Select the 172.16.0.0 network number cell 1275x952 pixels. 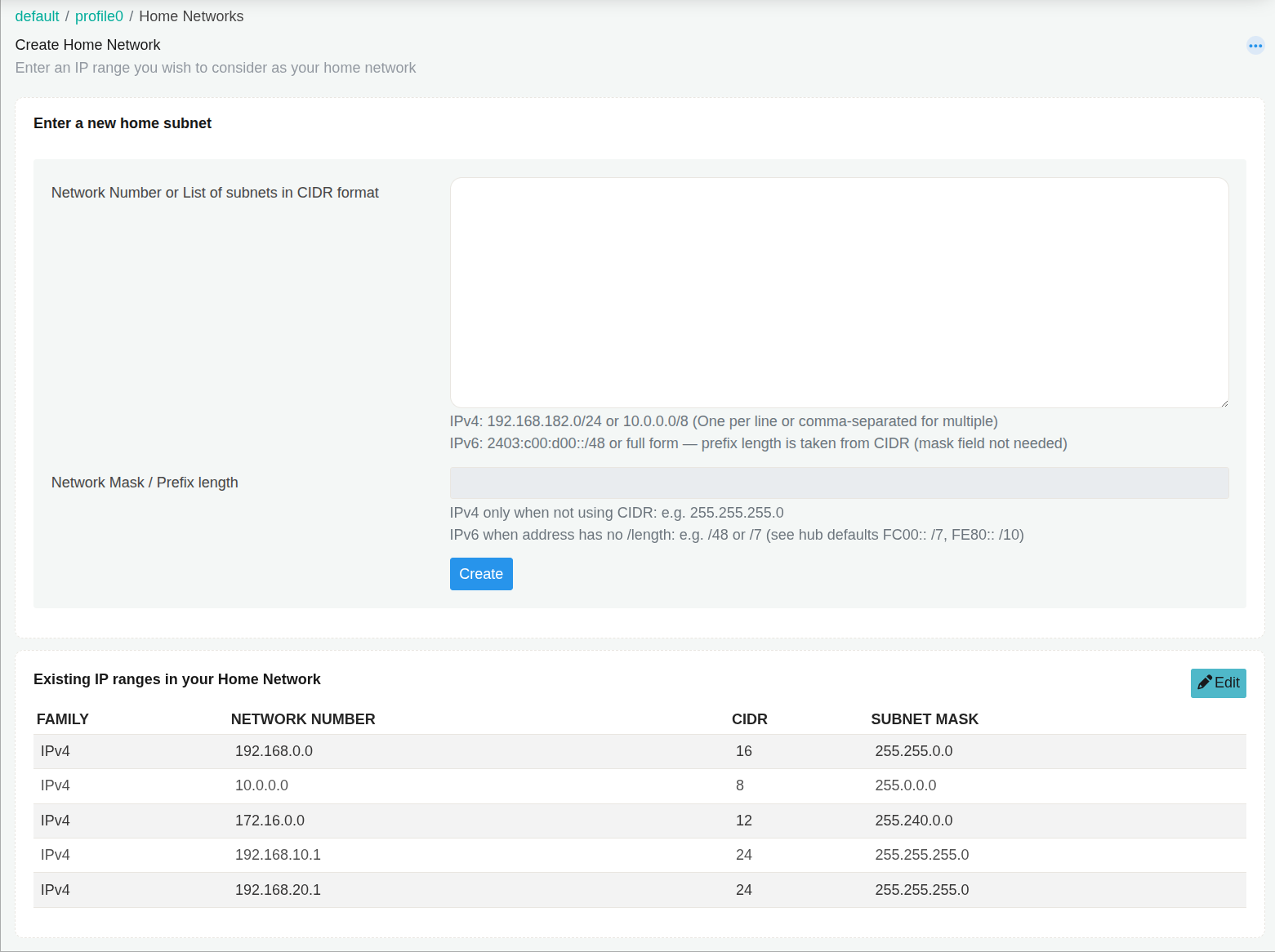click(270, 821)
